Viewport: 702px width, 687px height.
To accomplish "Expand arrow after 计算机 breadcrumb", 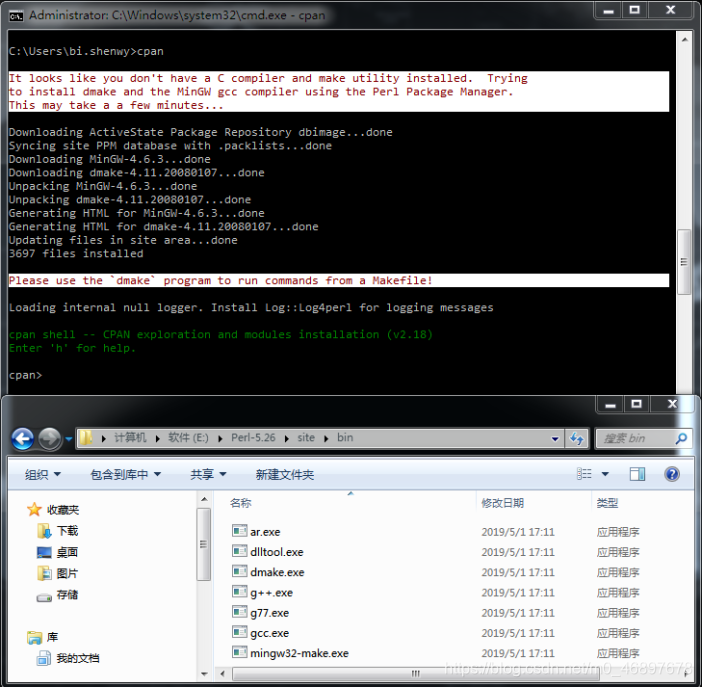I will point(158,438).
